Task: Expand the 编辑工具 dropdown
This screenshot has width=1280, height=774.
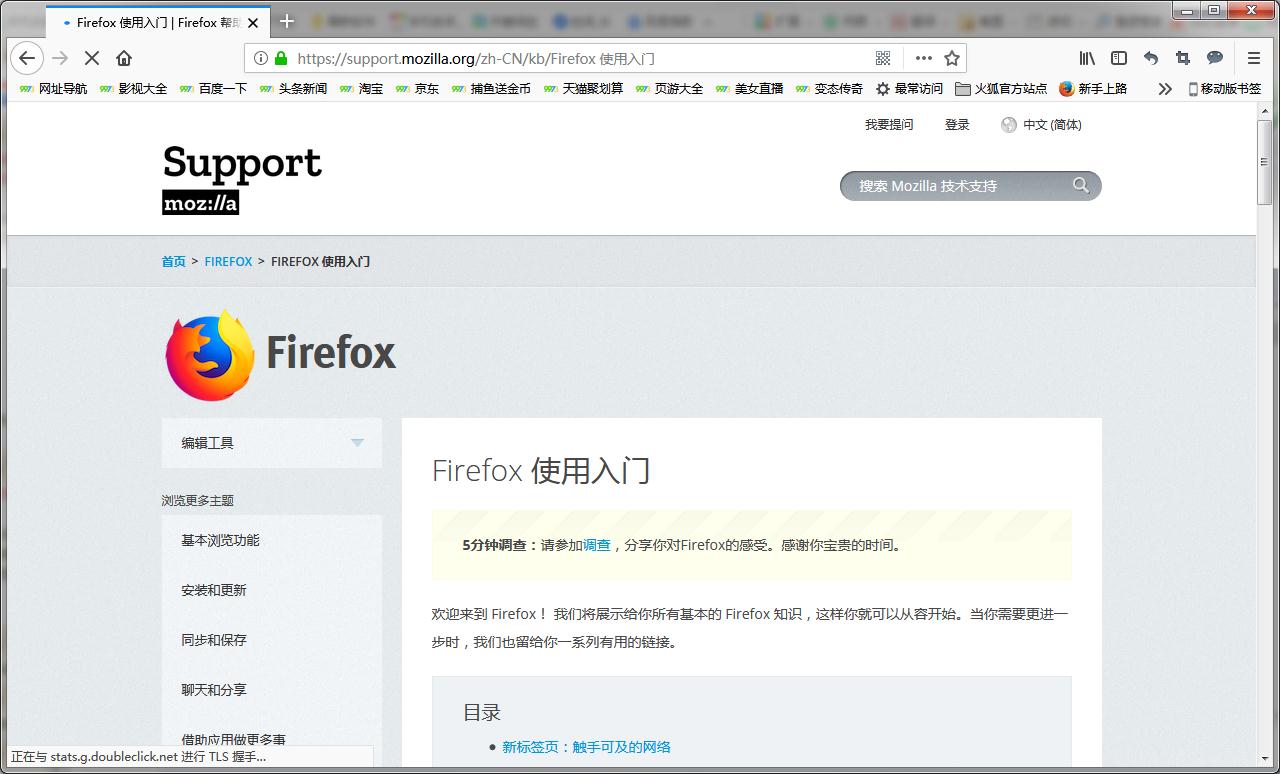Action: [x=357, y=443]
